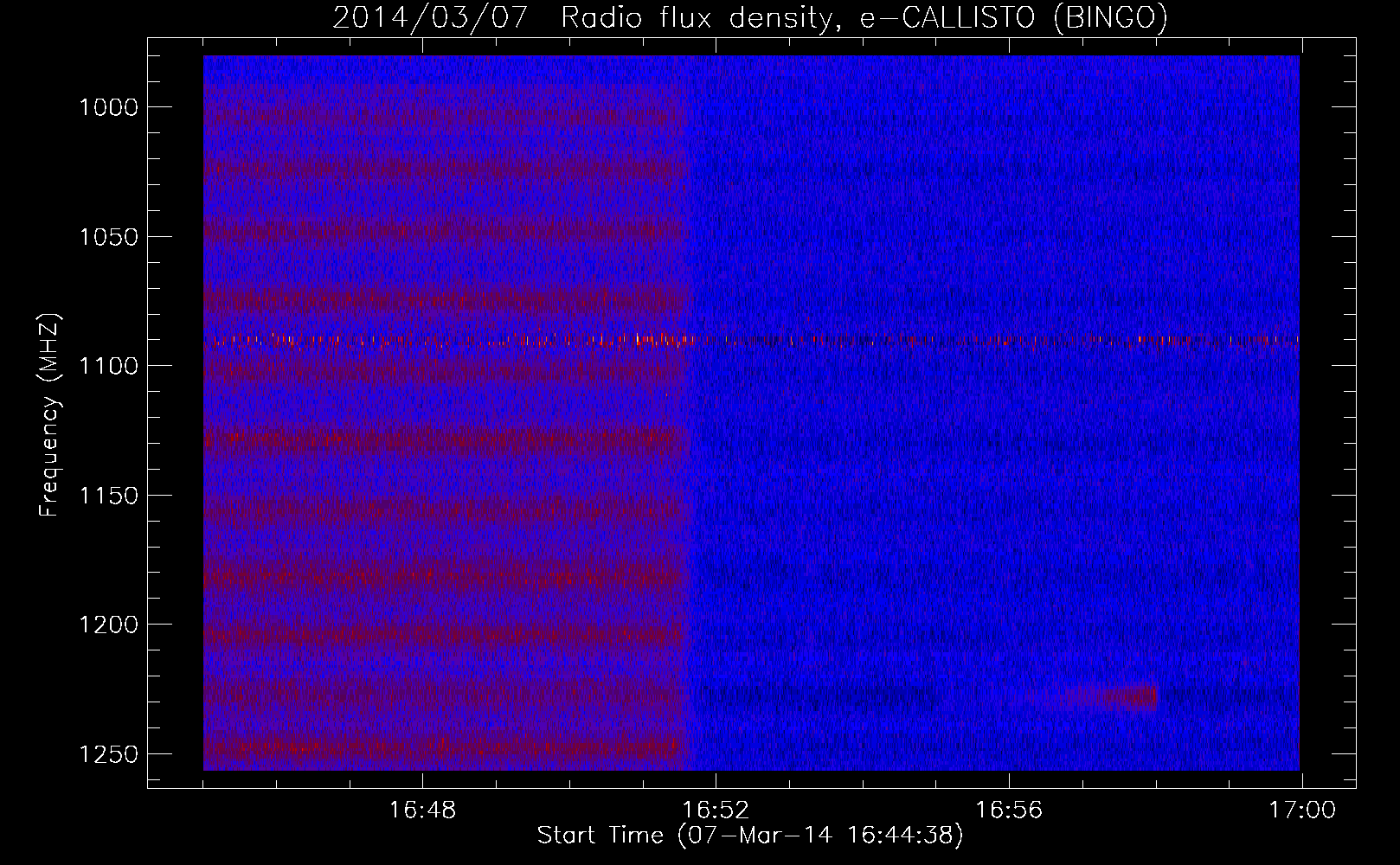This screenshot has width=1400, height=865.
Task: Click the red burst feature near 1230 MHz
Action: [x=1094, y=696]
